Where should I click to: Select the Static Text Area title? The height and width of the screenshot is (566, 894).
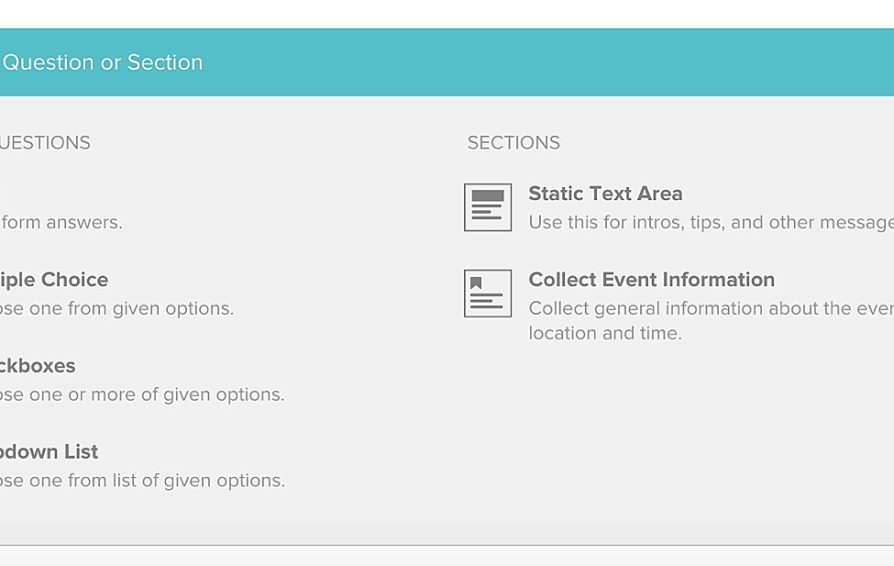[x=605, y=194]
